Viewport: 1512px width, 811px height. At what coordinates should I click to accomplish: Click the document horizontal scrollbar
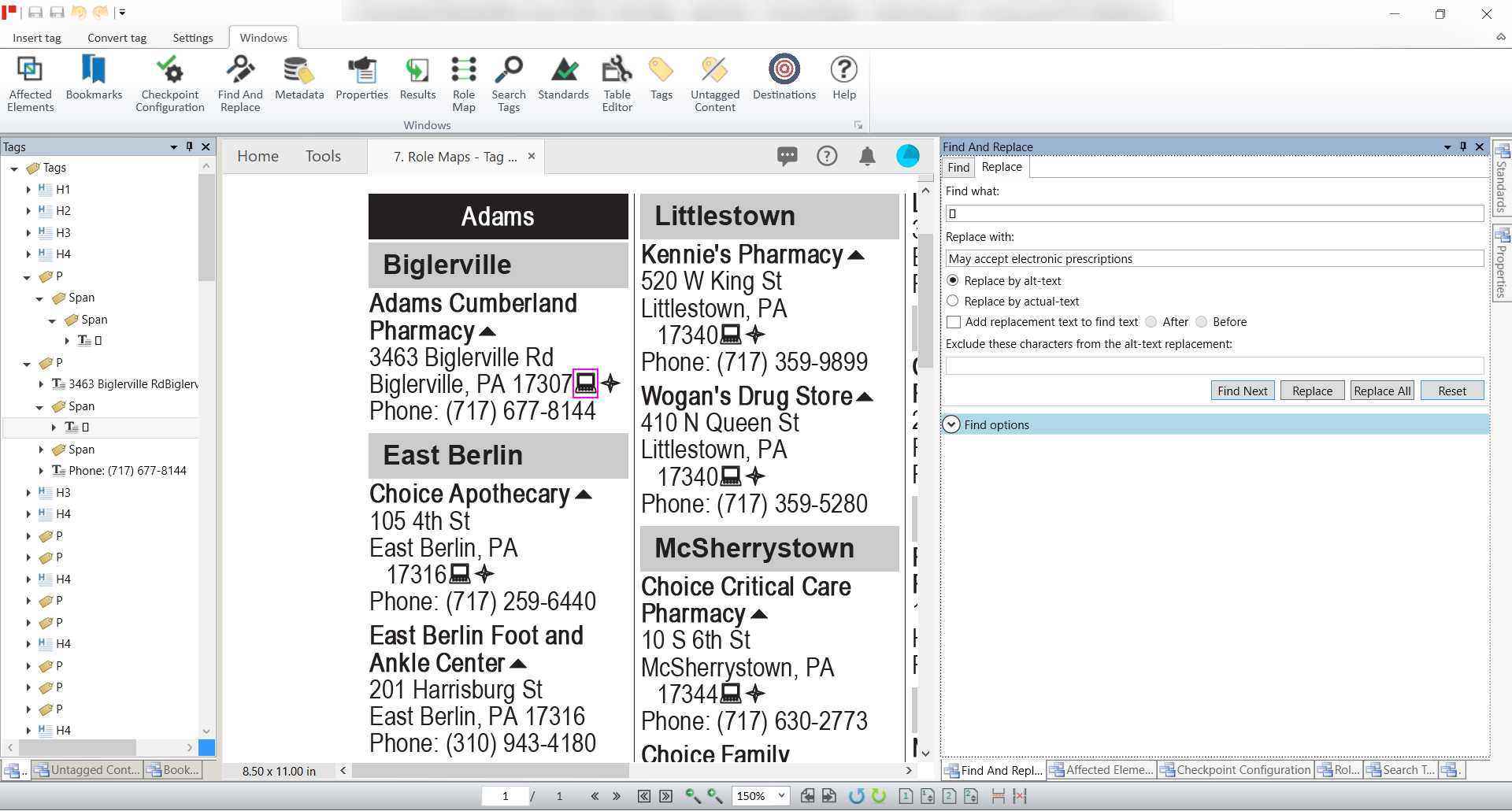490,771
